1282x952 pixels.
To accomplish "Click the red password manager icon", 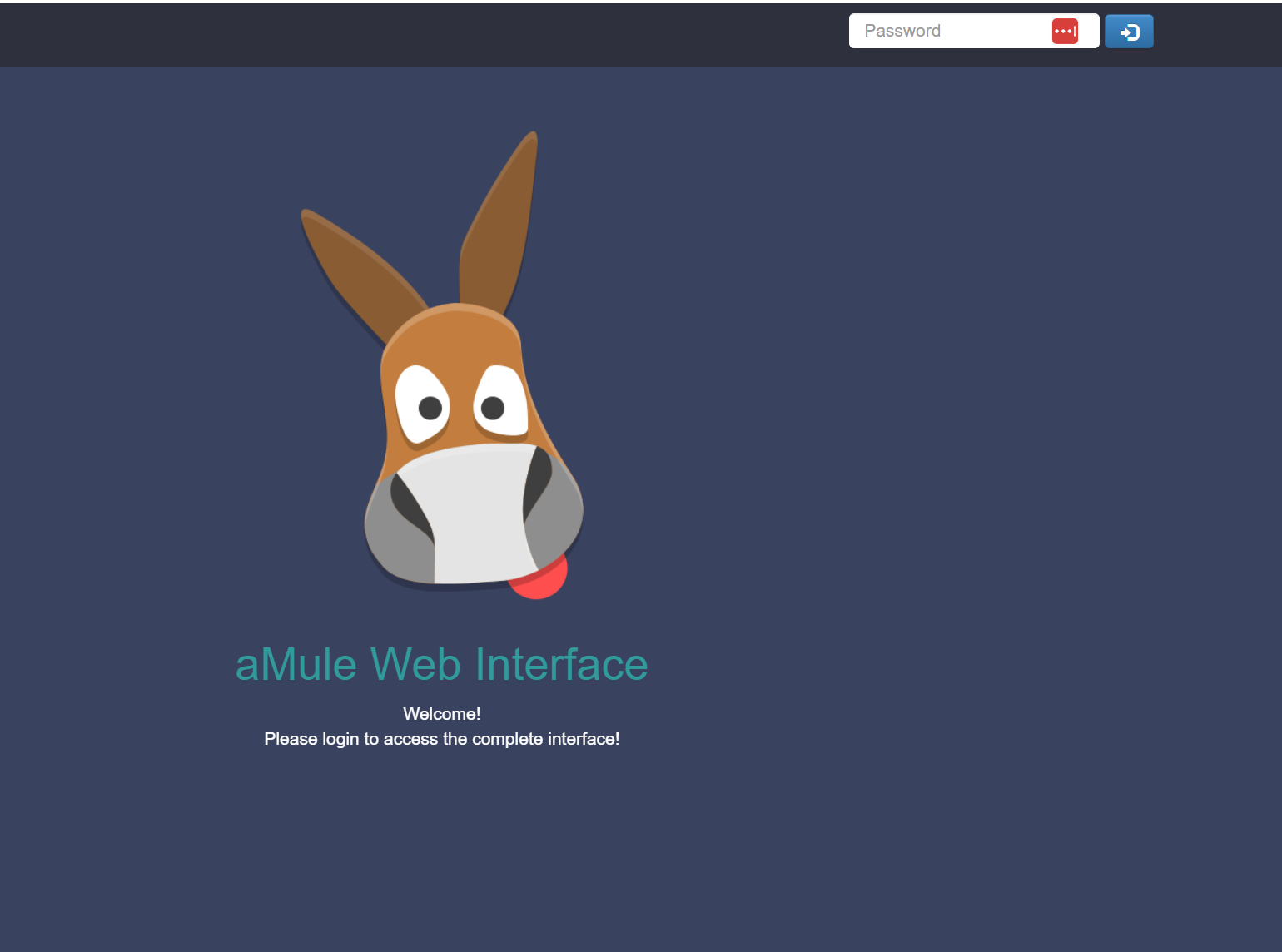I will [x=1065, y=32].
